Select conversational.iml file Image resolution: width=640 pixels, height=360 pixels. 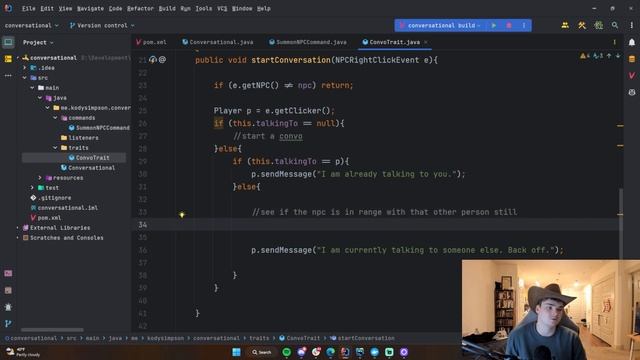(64, 208)
